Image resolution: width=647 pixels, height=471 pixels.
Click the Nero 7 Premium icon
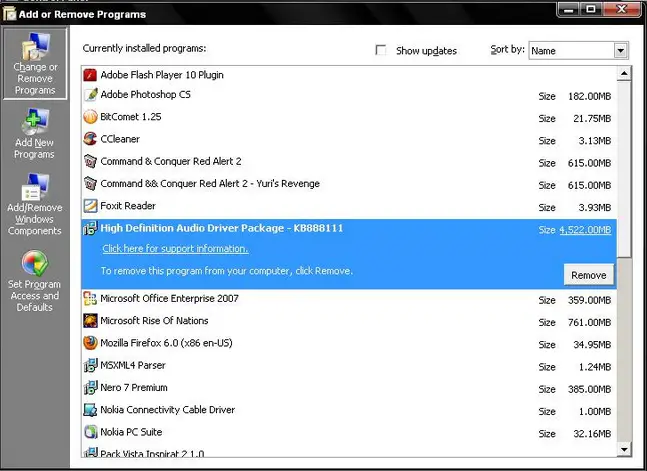click(x=90, y=388)
